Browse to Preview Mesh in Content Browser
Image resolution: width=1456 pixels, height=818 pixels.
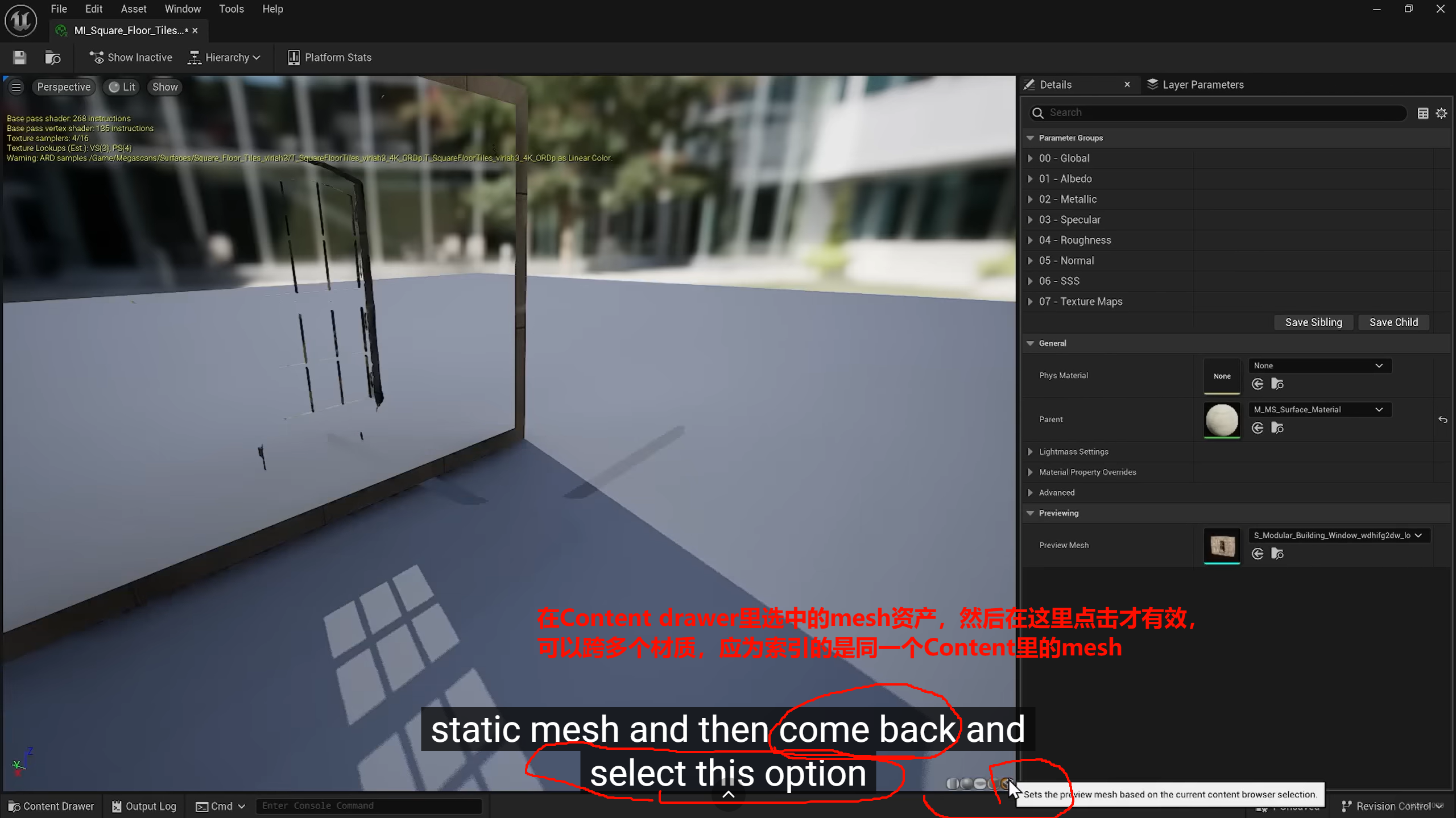coord(1277,554)
